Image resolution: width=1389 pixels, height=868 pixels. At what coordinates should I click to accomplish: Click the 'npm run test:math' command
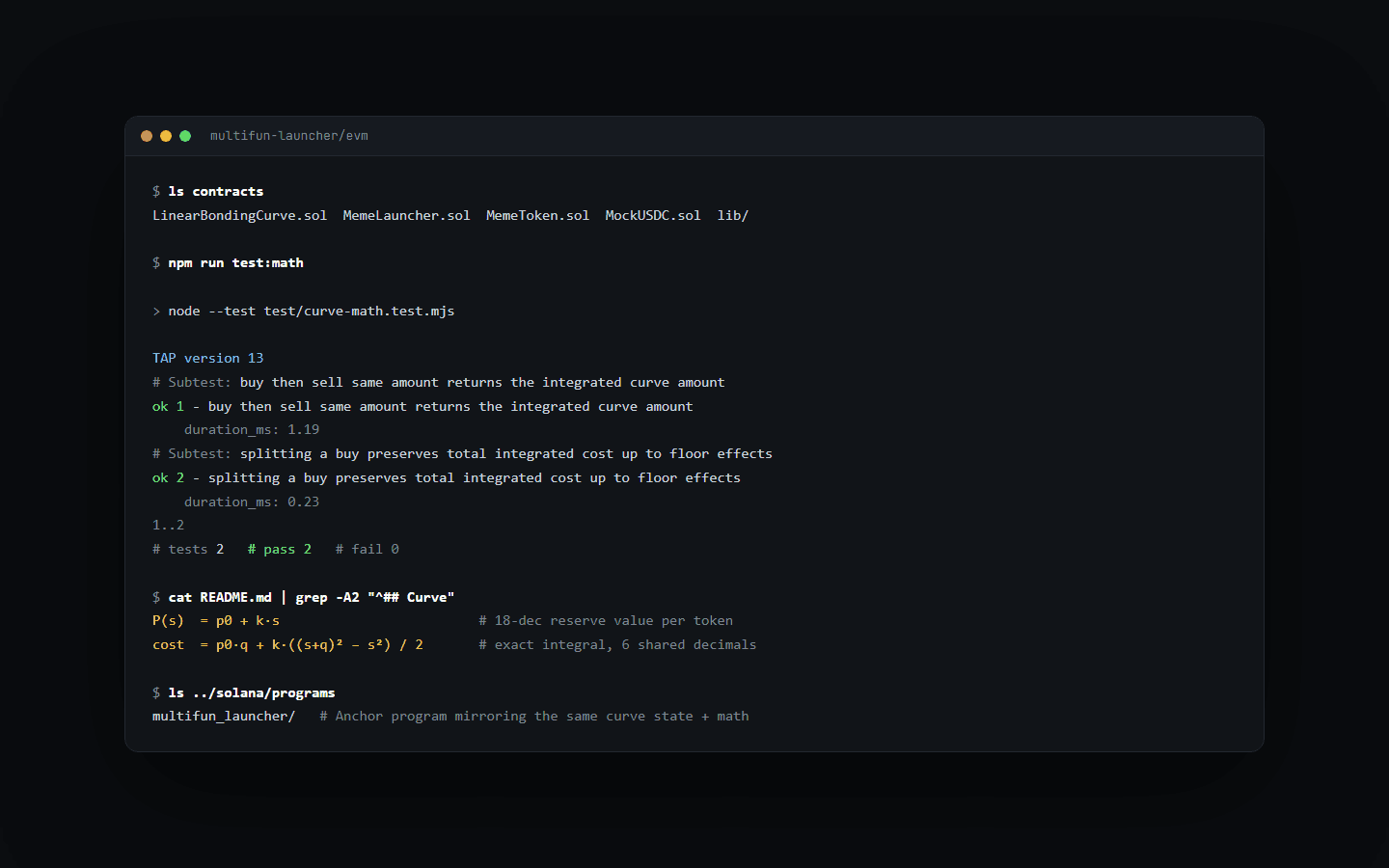[x=236, y=262]
